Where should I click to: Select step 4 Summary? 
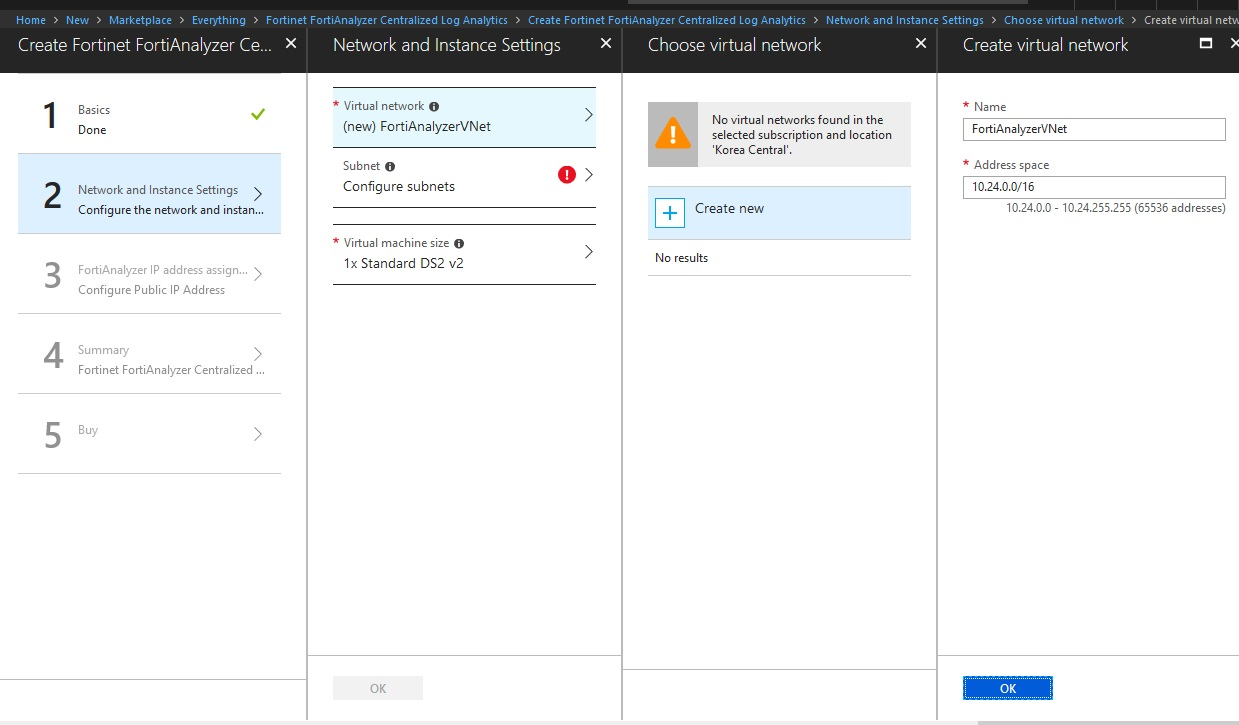tap(150, 360)
